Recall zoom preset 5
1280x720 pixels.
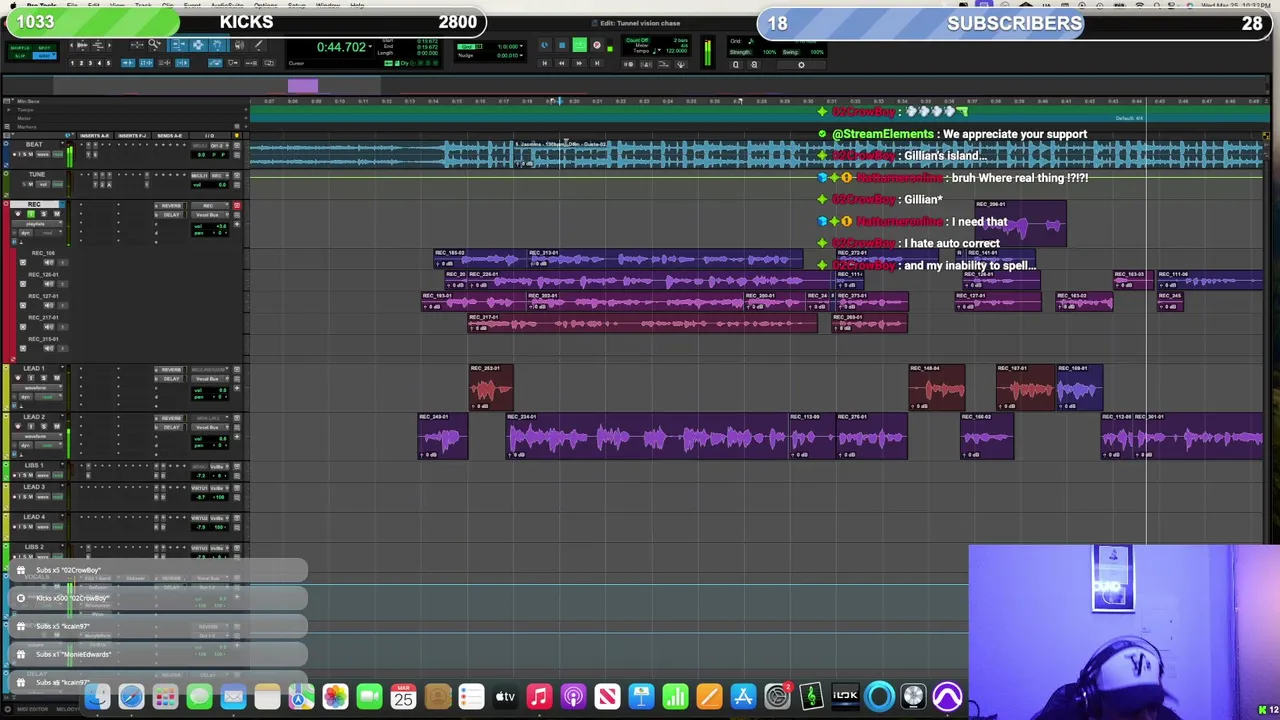tap(108, 63)
